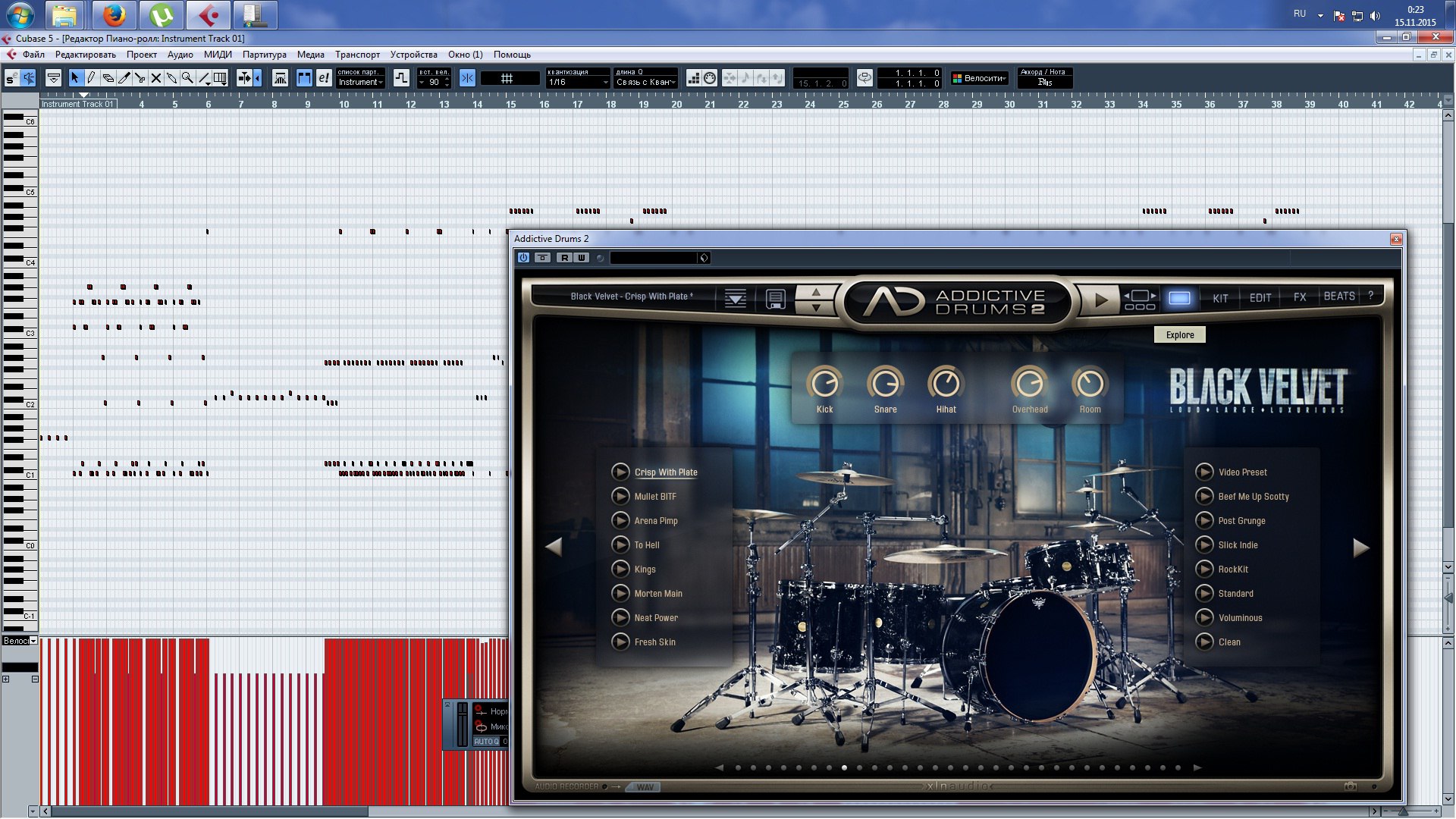
Task: Select the Mute X tool
Action: (156, 77)
